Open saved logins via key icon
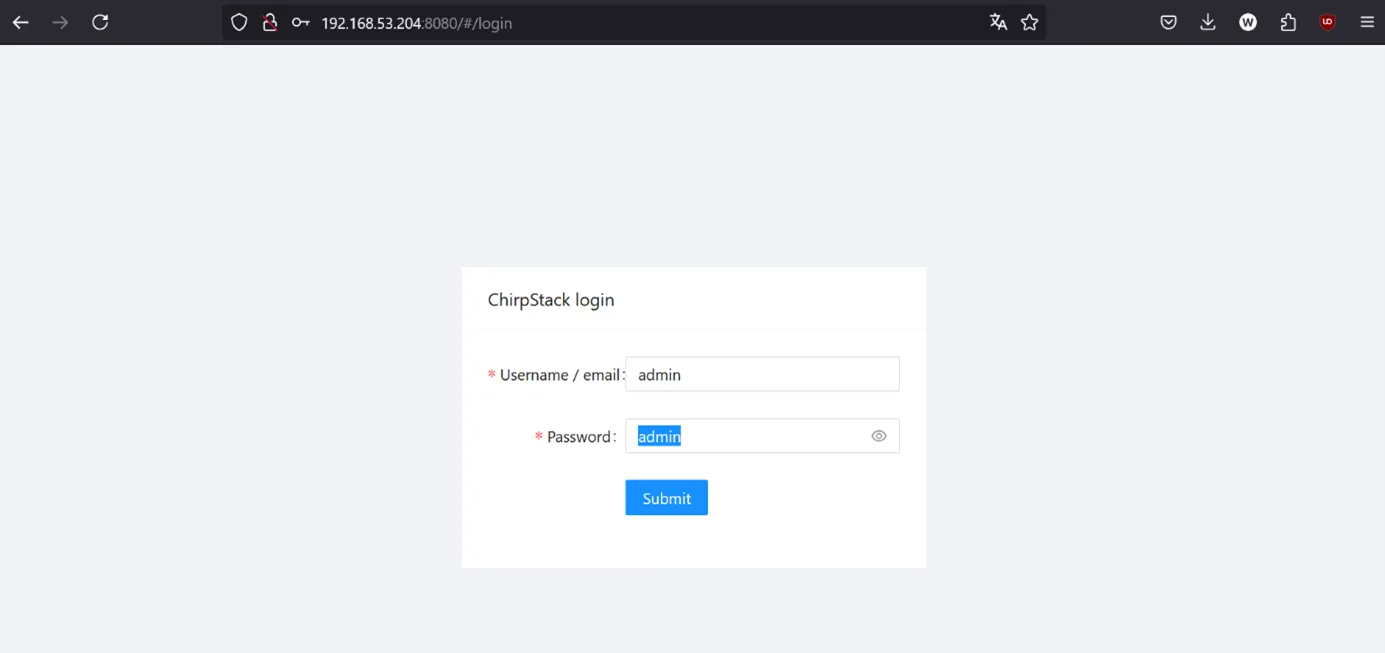Image resolution: width=1385 pixels, height=653 pixels. [x=300, y=22]
